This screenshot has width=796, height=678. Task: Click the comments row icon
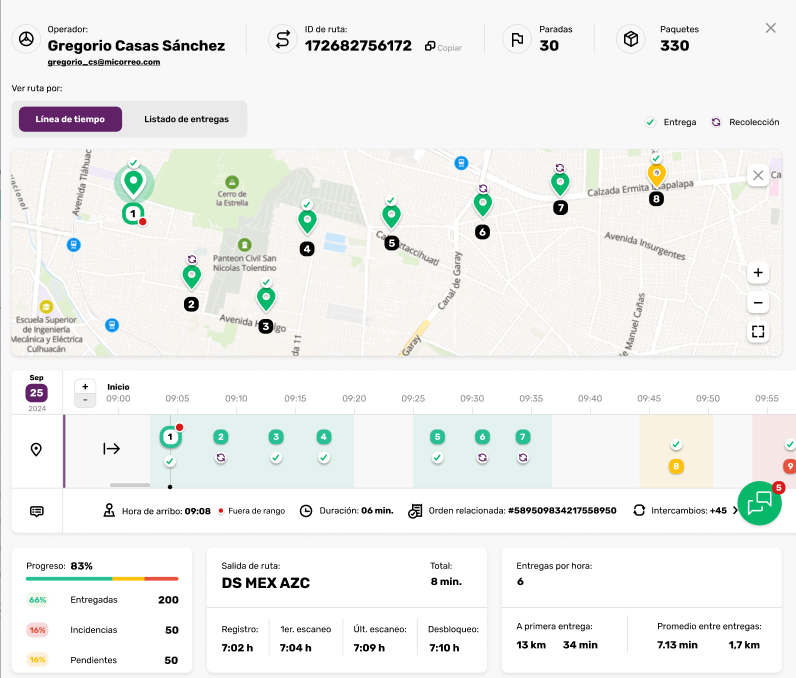[x=37, y=511]
